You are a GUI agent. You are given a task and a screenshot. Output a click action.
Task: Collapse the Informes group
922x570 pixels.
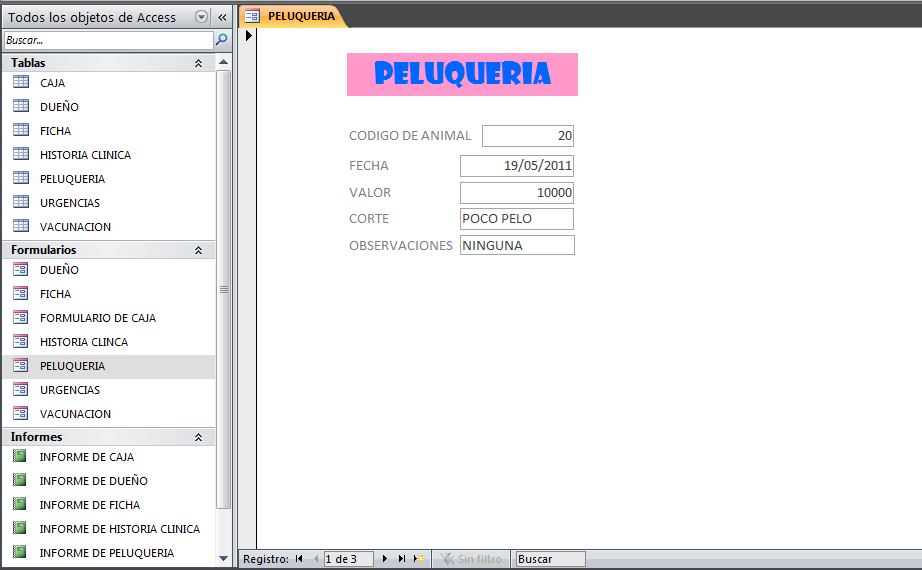198,437
